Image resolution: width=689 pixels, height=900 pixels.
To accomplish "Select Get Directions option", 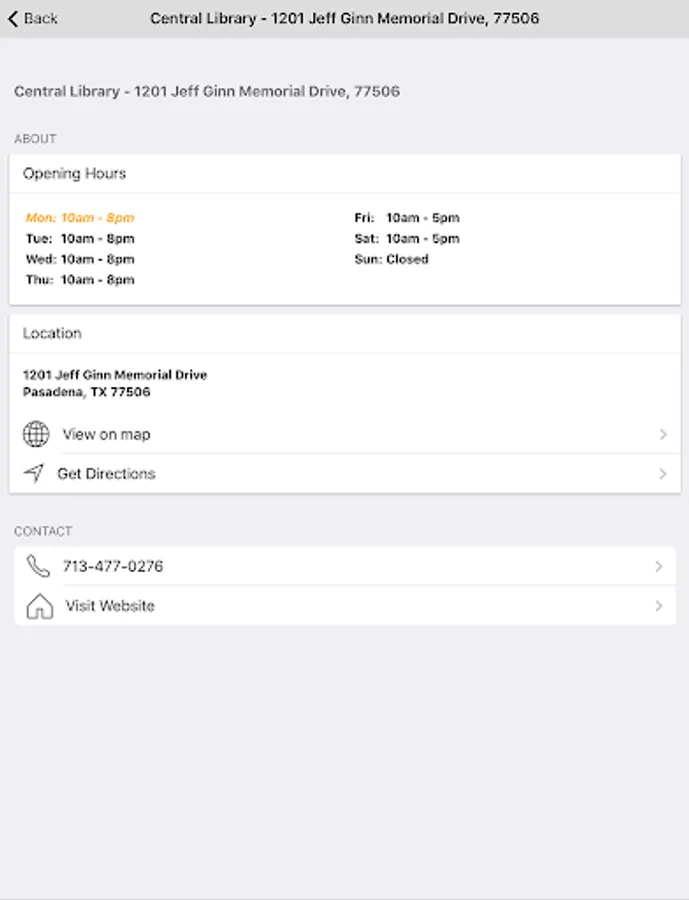I will pos(106,474).
